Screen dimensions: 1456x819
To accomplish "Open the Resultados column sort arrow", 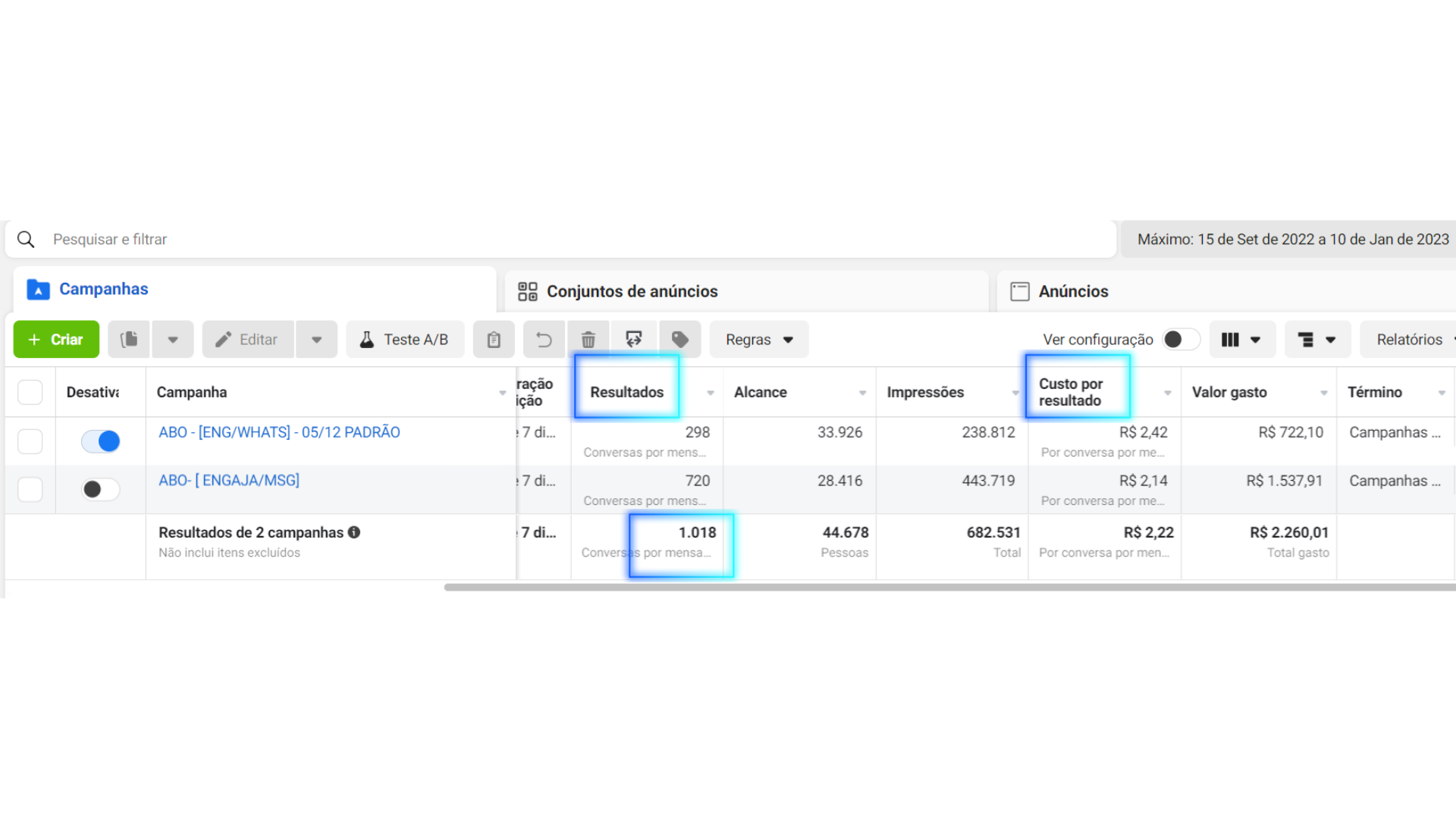I will (711, 393).
